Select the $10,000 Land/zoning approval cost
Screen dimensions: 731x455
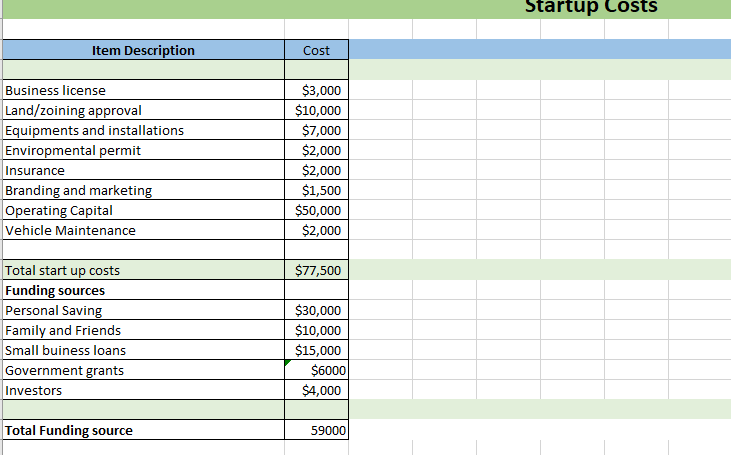318,110
